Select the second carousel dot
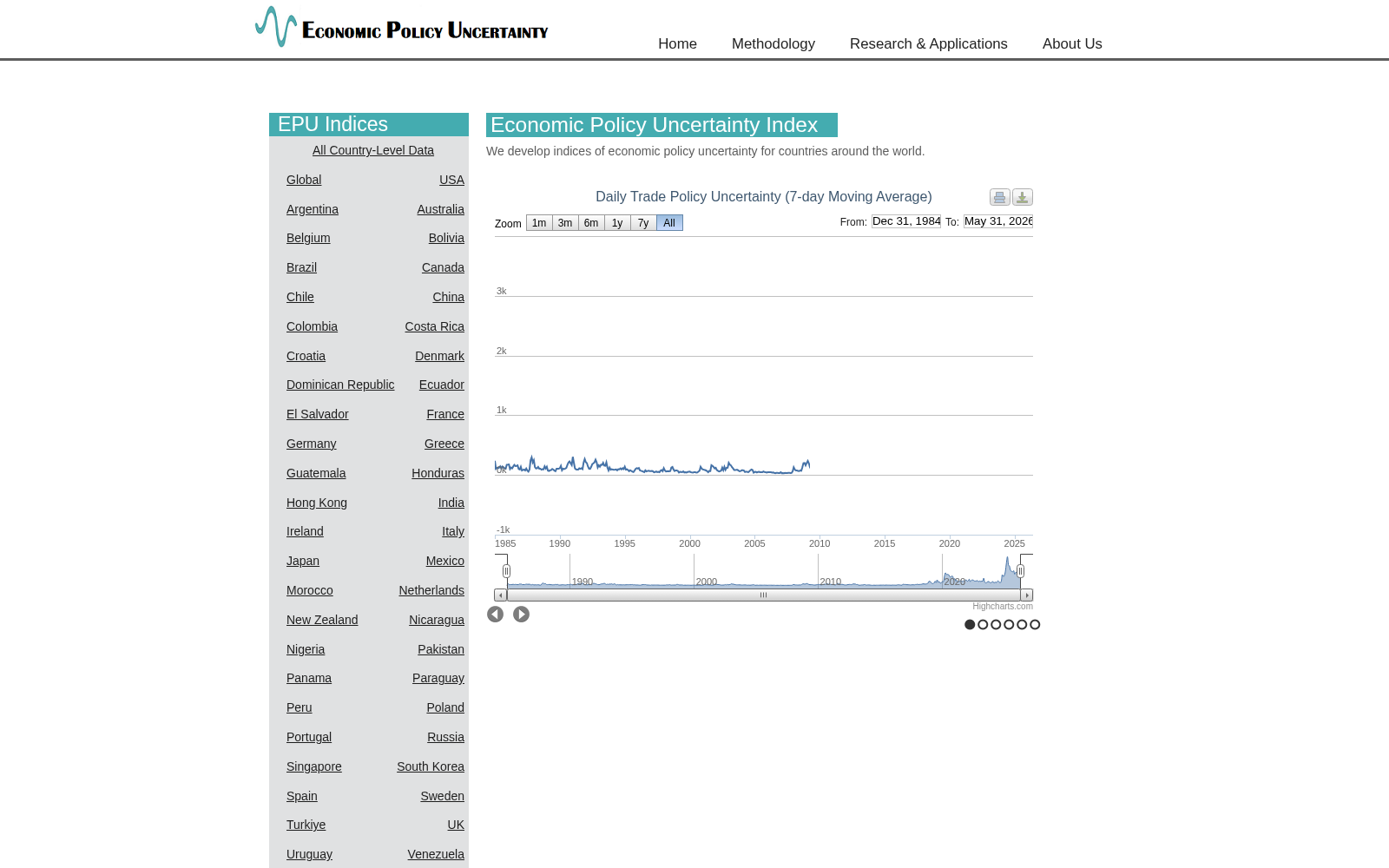The image size is (1389, 868). (x=983, y=625)
